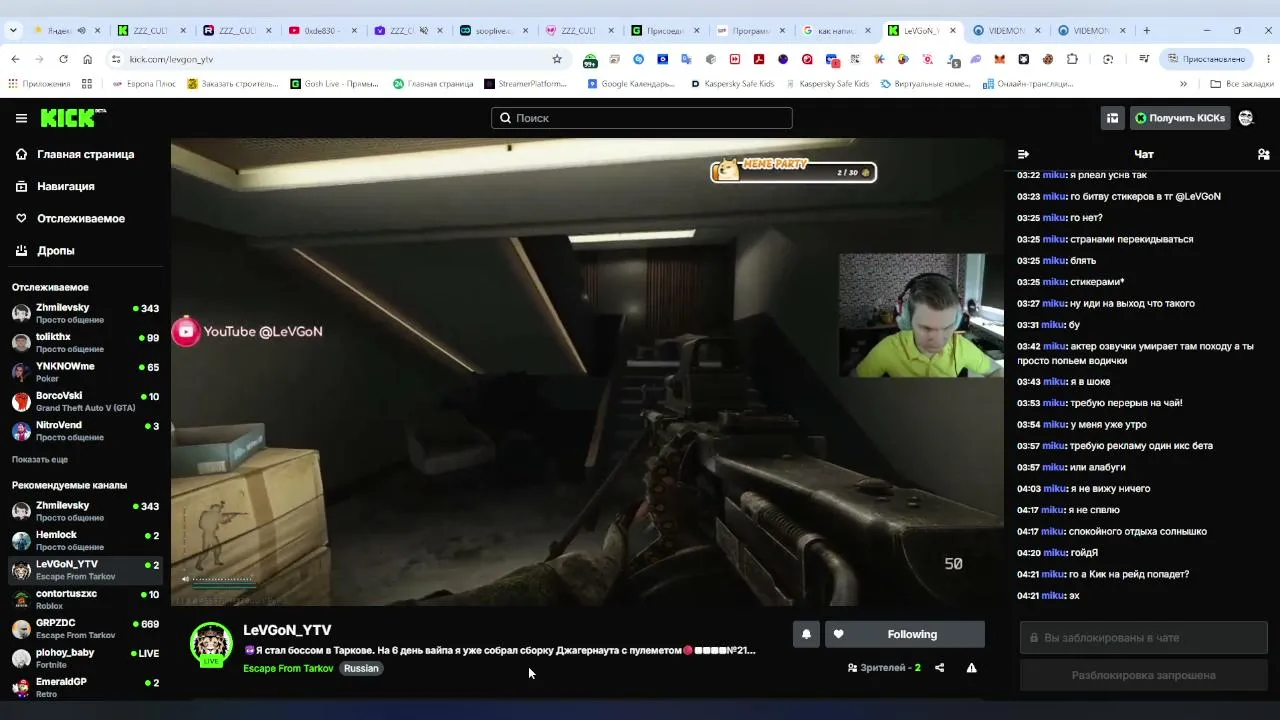View site information icon in address bar
1280x720 pixels.
tap(116, 59)
